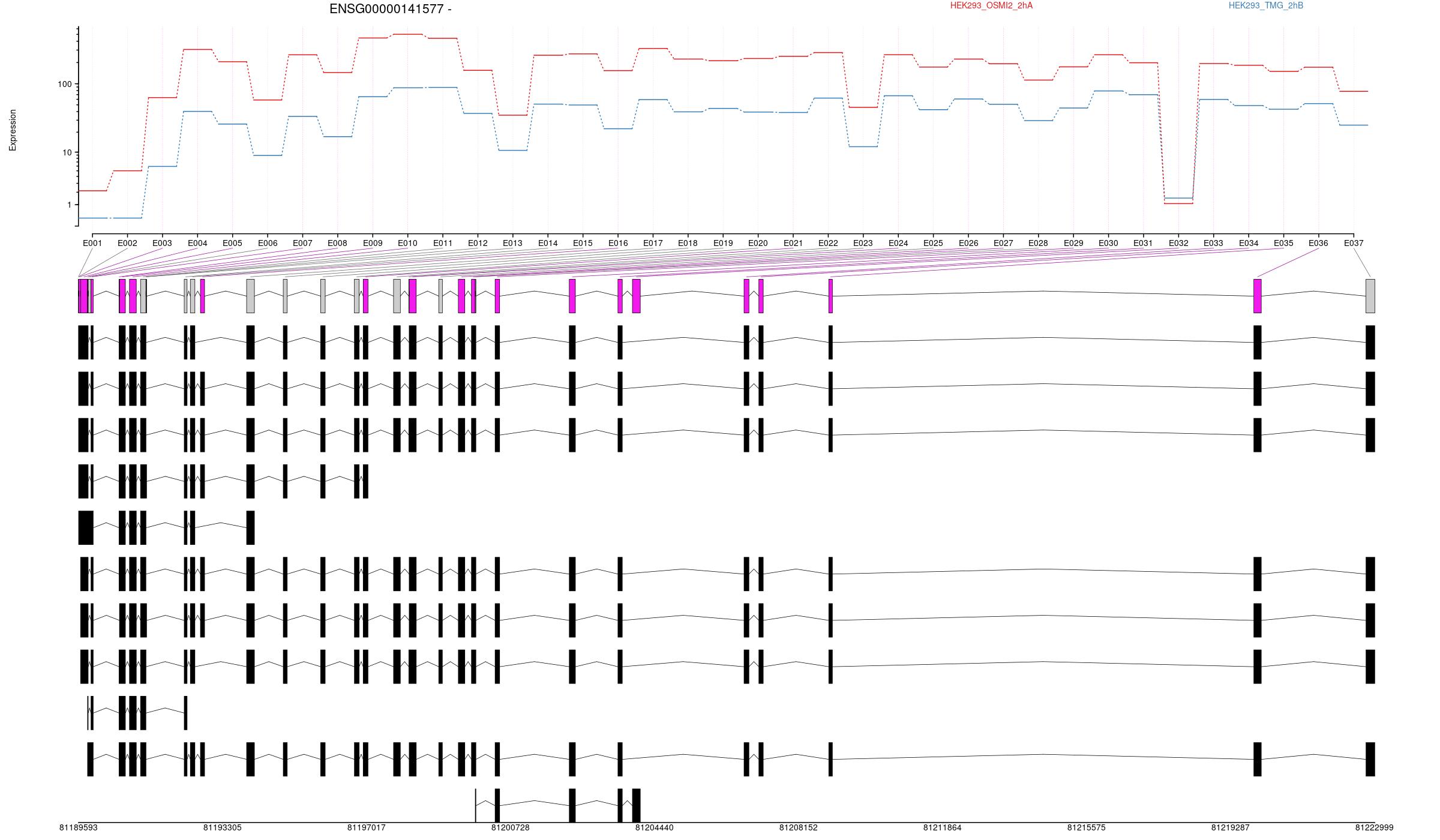The height and width of the screenshot is (840, 1440).
Task: Select exon bin label E031
Action: [x=1143, y=243]
